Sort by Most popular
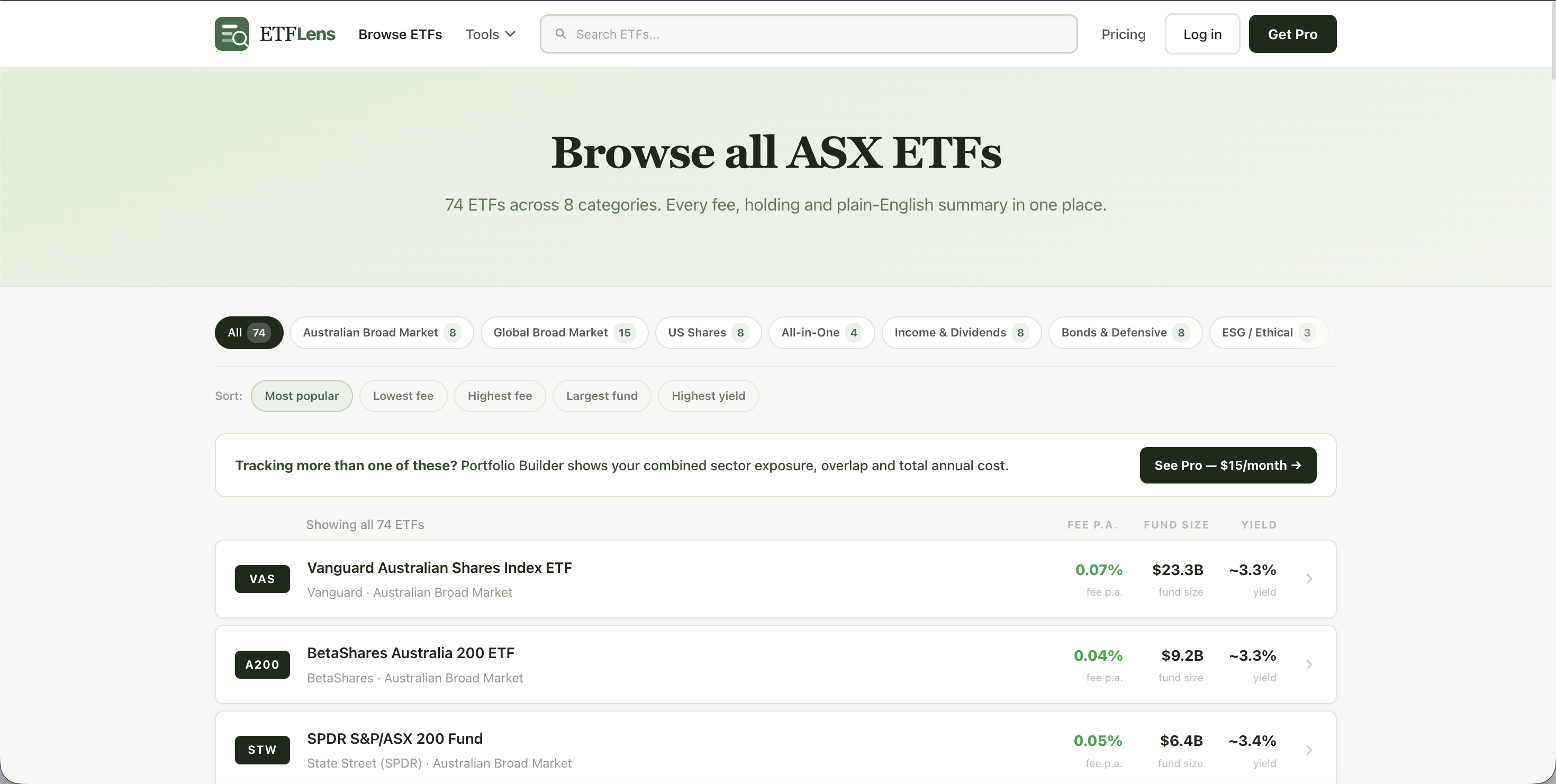The width and height of the screenshot is (1556, 784). [302, 396]
